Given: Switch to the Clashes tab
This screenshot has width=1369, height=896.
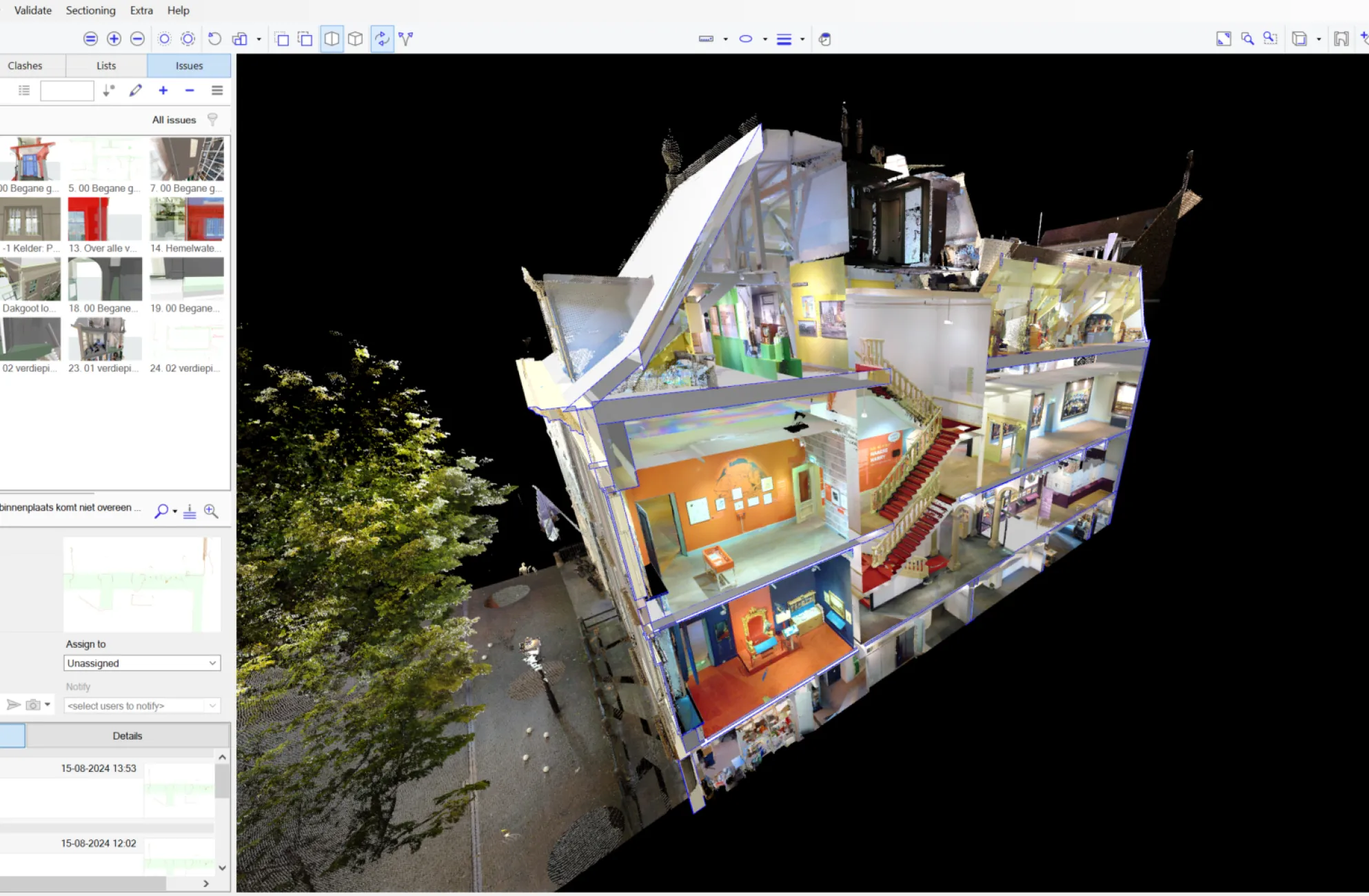Looking at the screenshot, I should tap(26, 65).
